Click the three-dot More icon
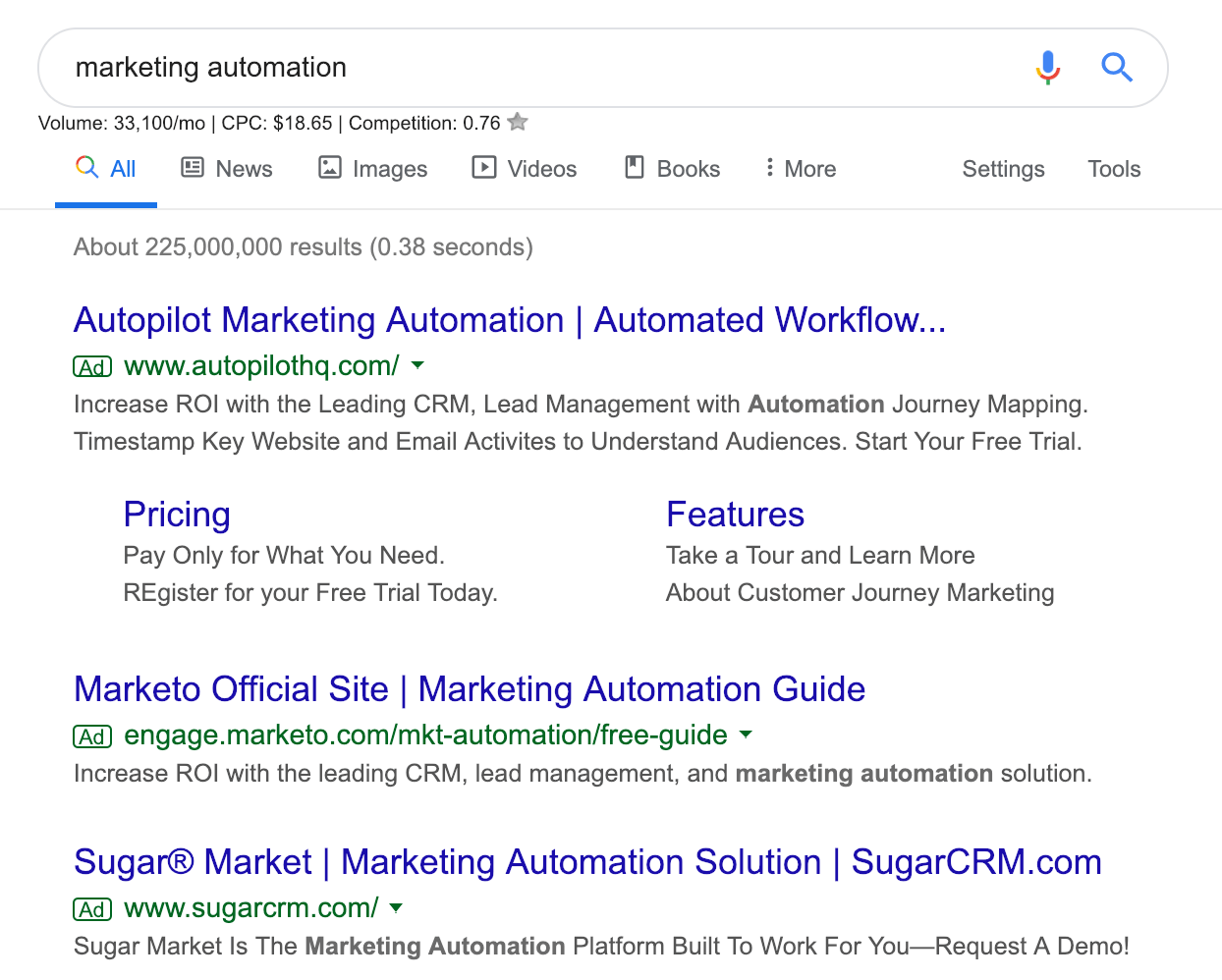Screen dimensions: 1222x980 pyautogui.click(x=770, y=168)
